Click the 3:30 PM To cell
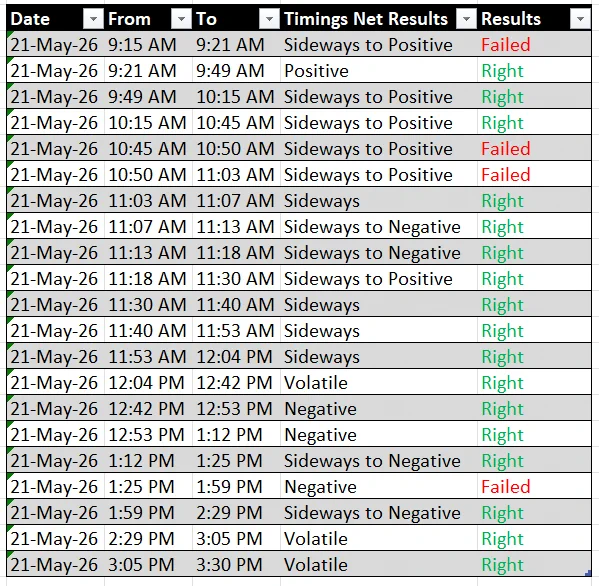The image size is (599, 586). [236, 564]
